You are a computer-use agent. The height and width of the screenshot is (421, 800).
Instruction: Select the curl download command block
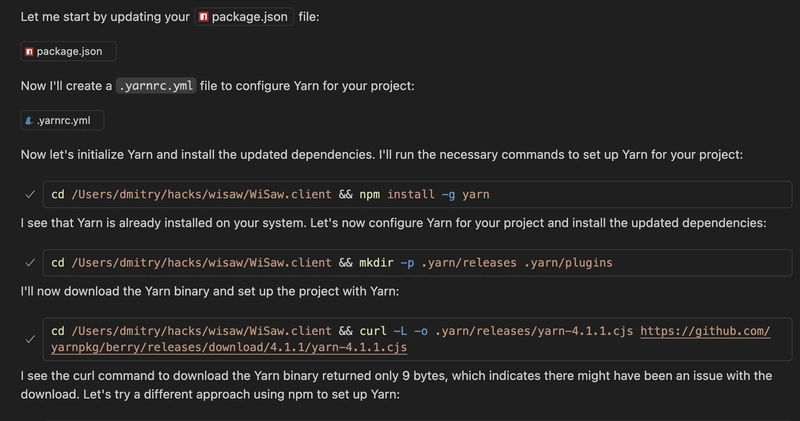pos(417,339)
